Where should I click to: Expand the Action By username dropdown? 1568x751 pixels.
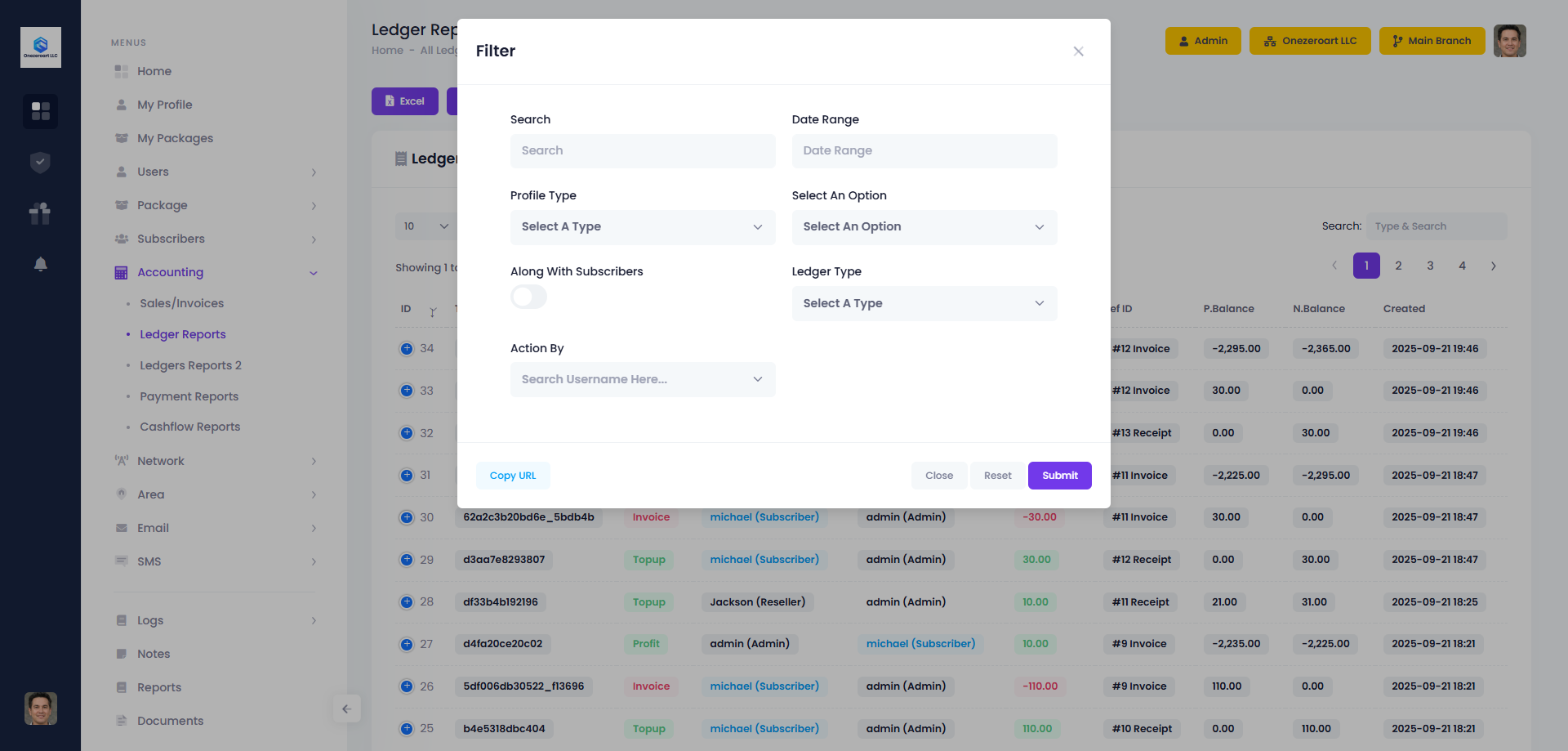click(x=643, y=379)
